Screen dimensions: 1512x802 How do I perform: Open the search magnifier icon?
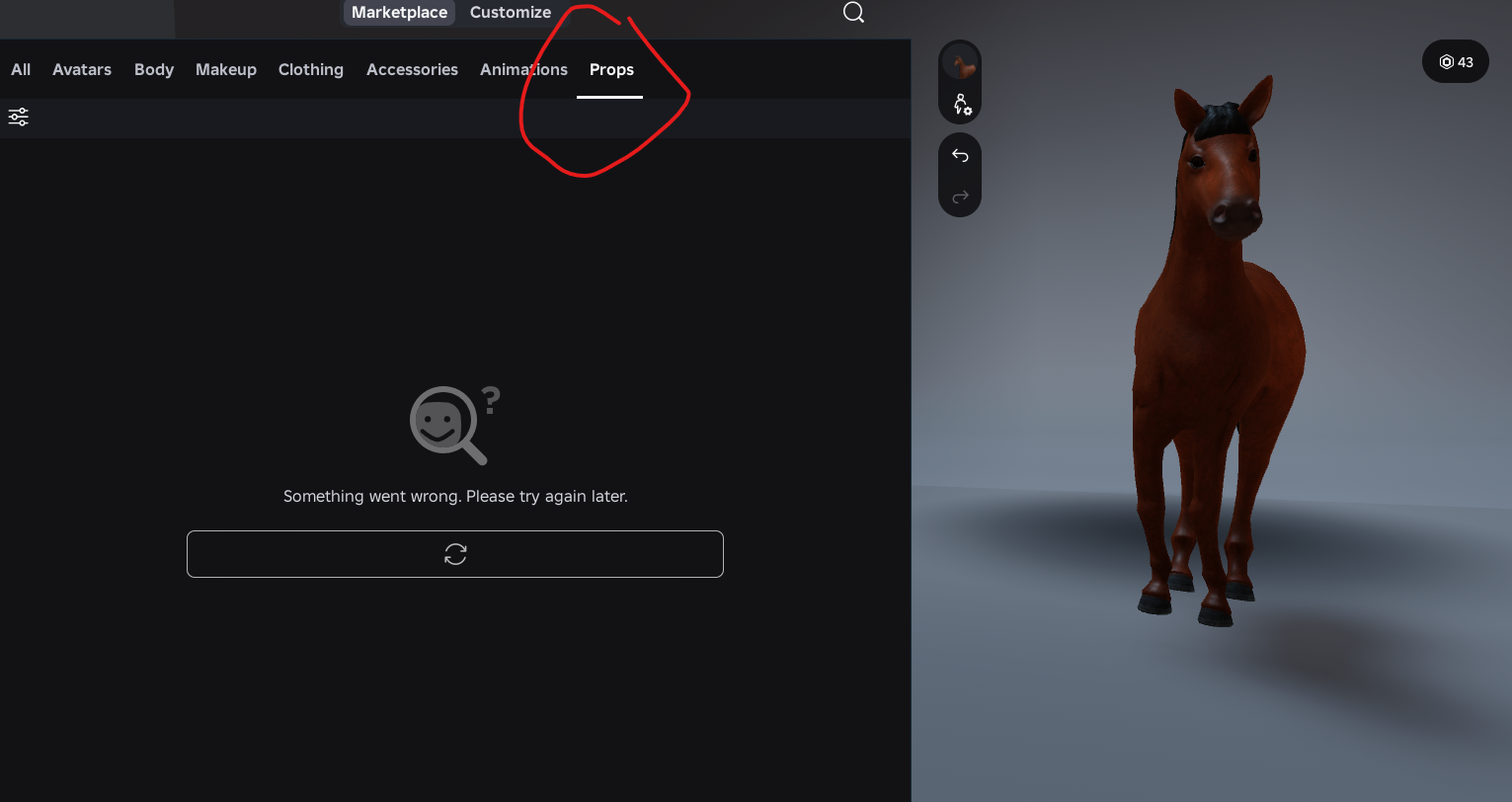point(854,13)
